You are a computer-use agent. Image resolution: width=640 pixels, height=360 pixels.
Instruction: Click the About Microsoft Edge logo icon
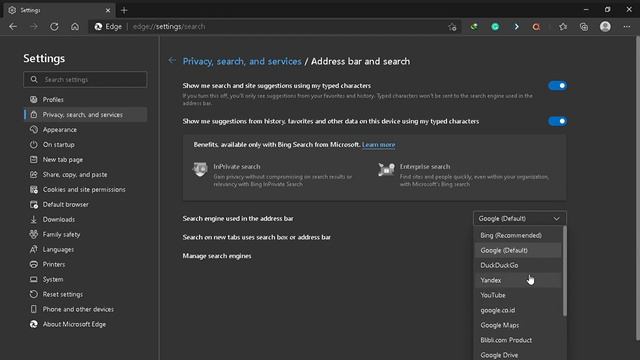33,324
